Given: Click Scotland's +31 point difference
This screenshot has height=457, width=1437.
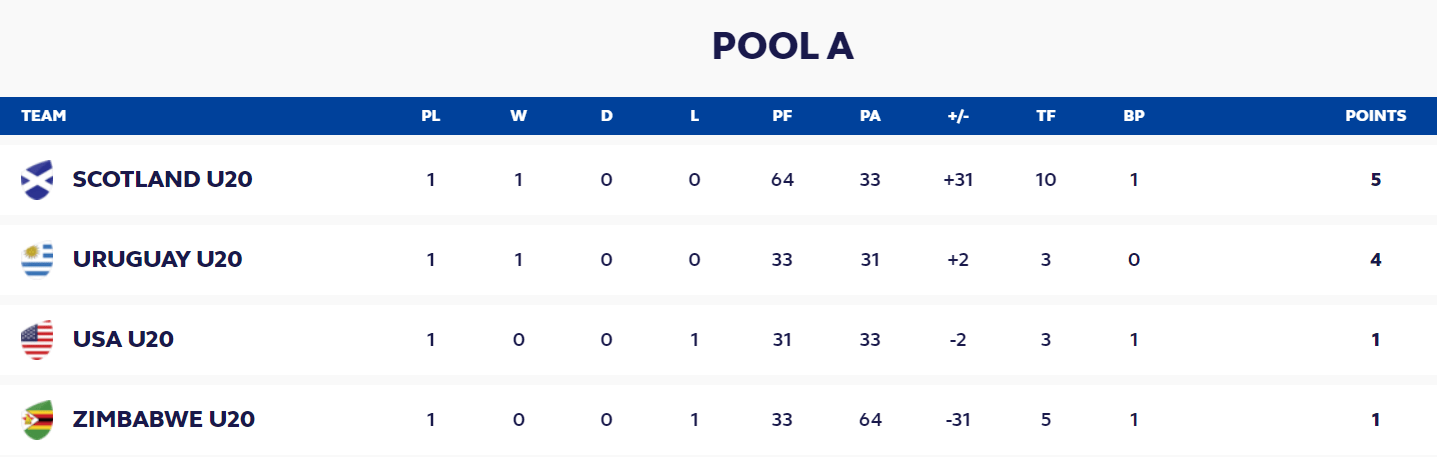Looking at the screenshot, I should pyautogui.click(x=958, y=180).
